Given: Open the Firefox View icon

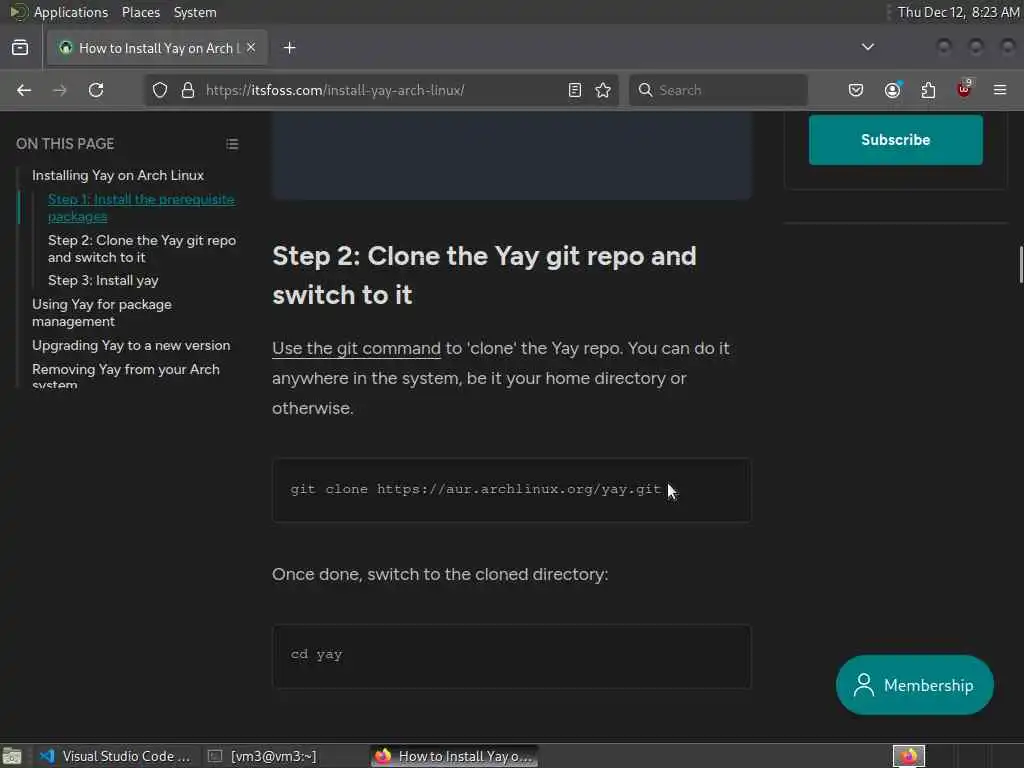Looking at the screenshot, I should pos(20,47).
